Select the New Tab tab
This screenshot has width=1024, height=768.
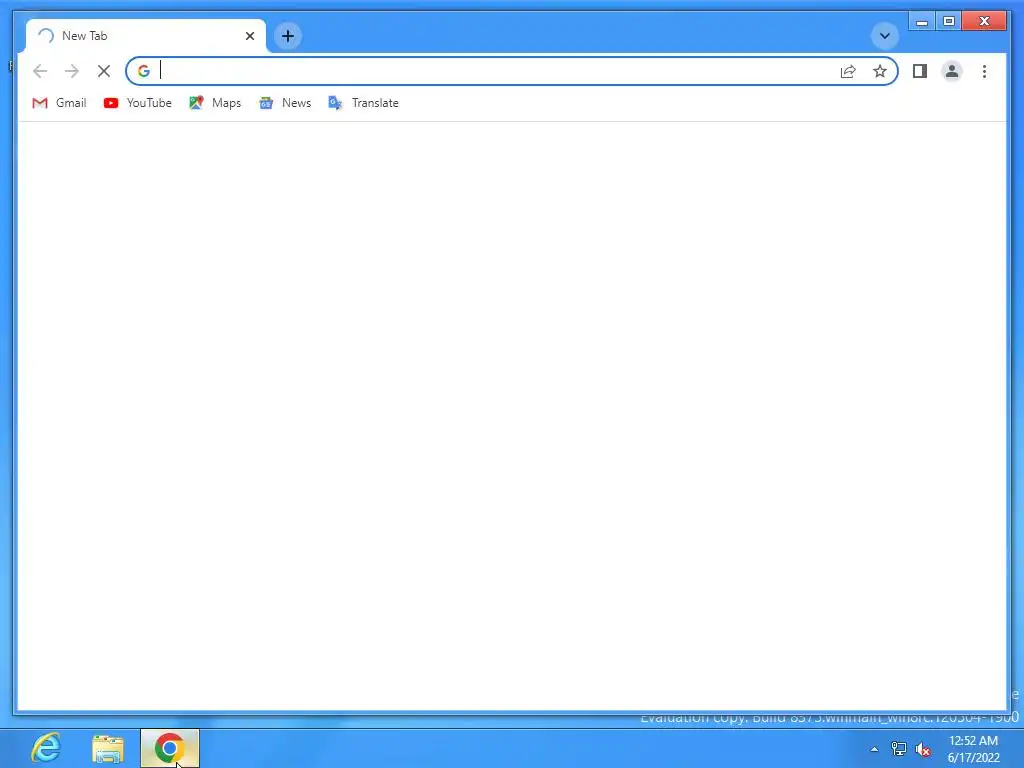146,36
